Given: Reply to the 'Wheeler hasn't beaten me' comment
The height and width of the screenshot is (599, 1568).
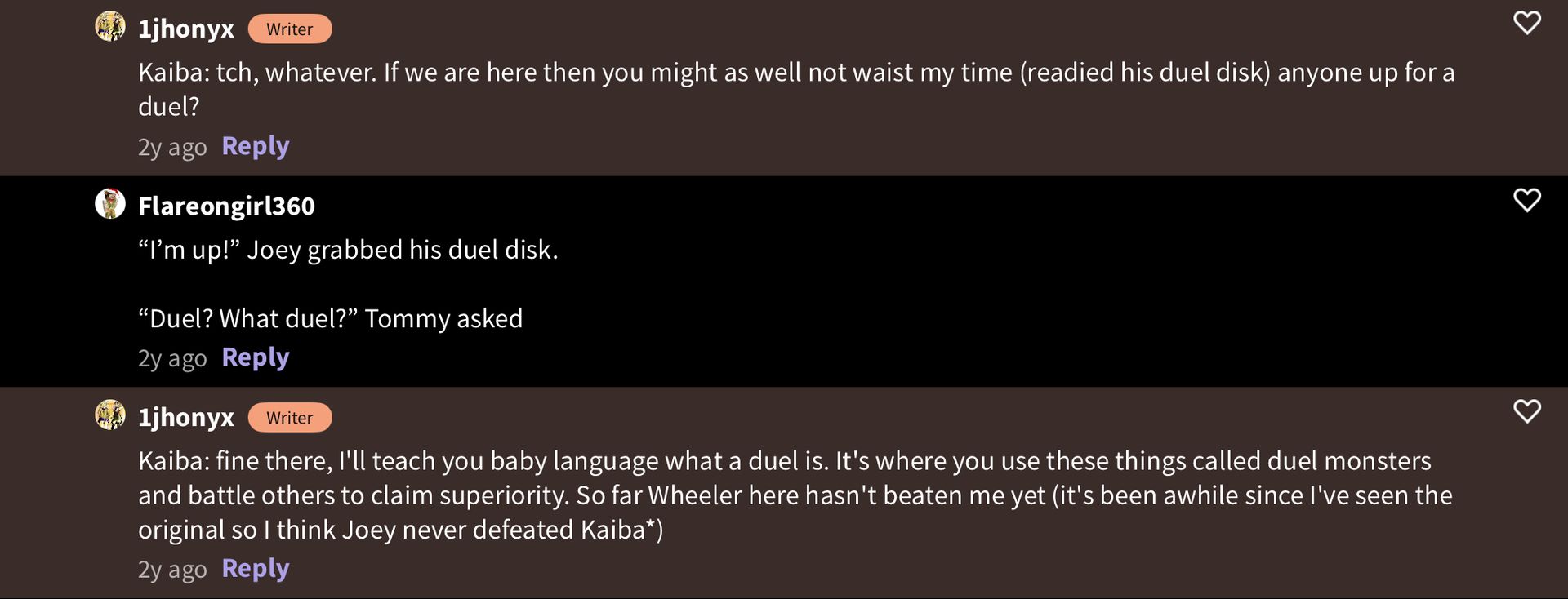Looking at the screenshot, I should (x=256, y=569).
